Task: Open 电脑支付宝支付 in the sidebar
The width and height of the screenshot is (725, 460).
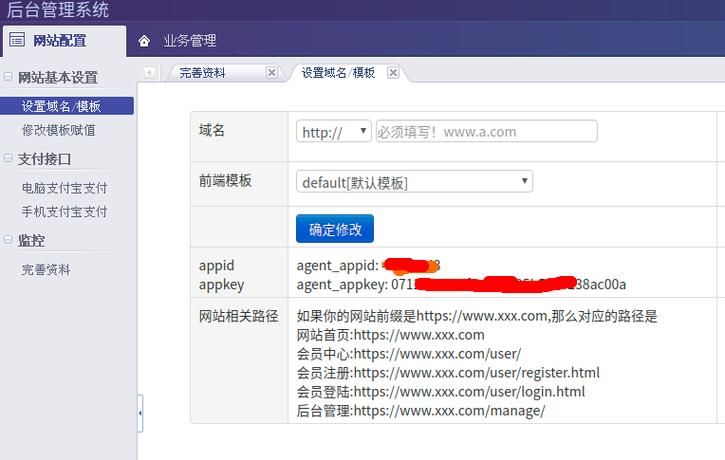Action: click(x=64, y=188)
